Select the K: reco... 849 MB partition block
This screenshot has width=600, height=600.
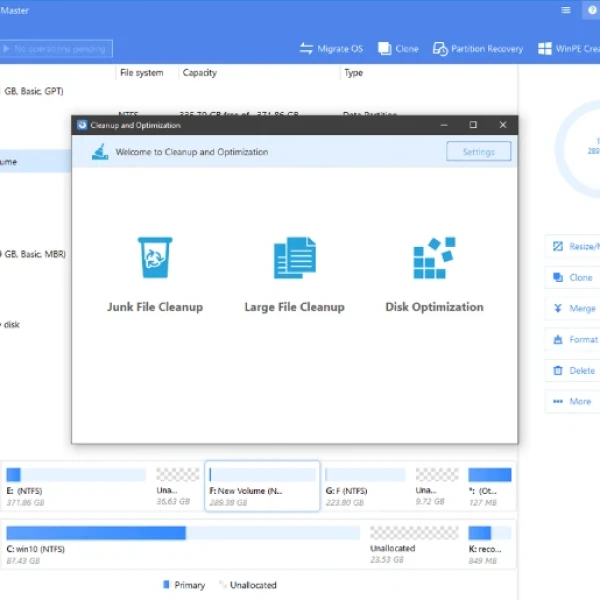(490, 545)
